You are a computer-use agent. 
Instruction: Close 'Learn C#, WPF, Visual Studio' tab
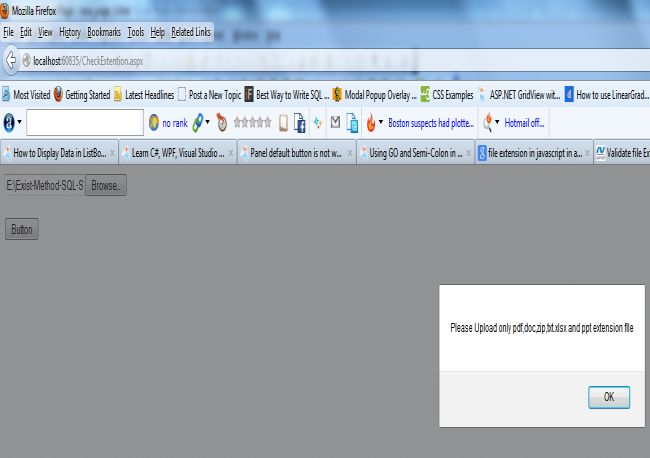pos(231,153)
